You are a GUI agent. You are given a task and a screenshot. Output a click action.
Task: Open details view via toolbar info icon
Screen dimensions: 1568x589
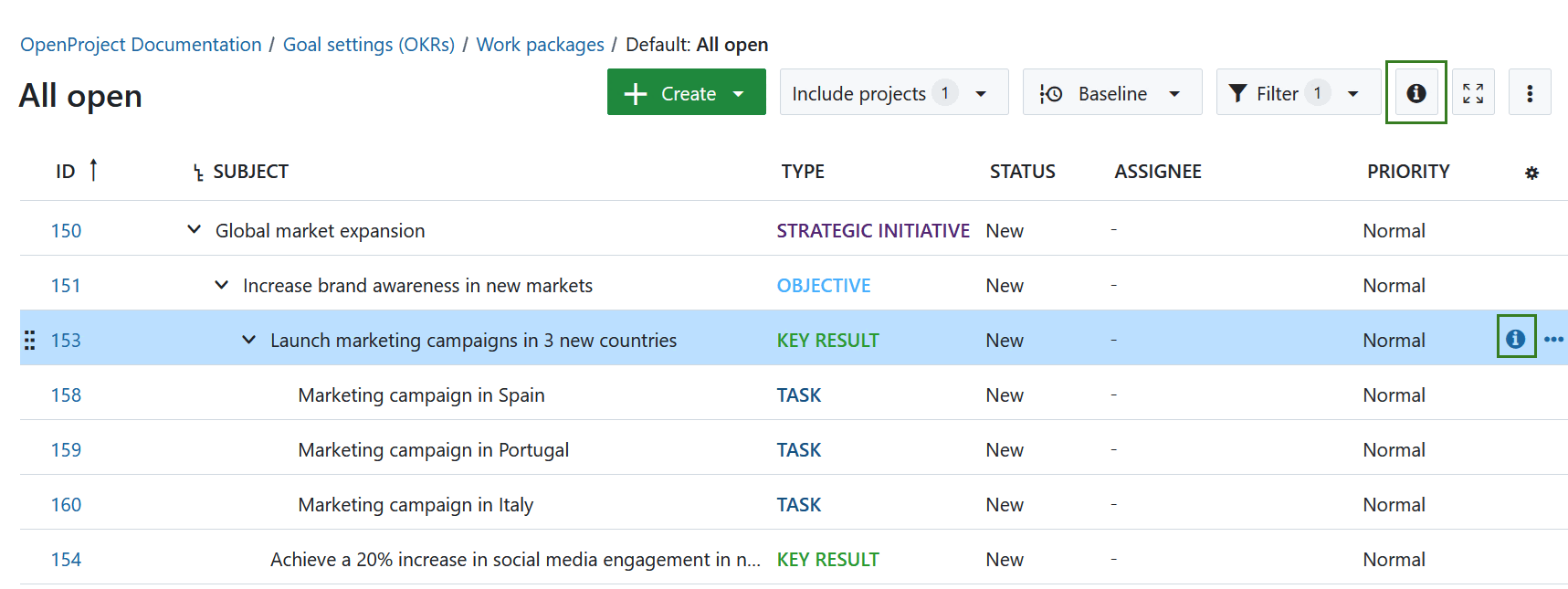[1415, 93]
